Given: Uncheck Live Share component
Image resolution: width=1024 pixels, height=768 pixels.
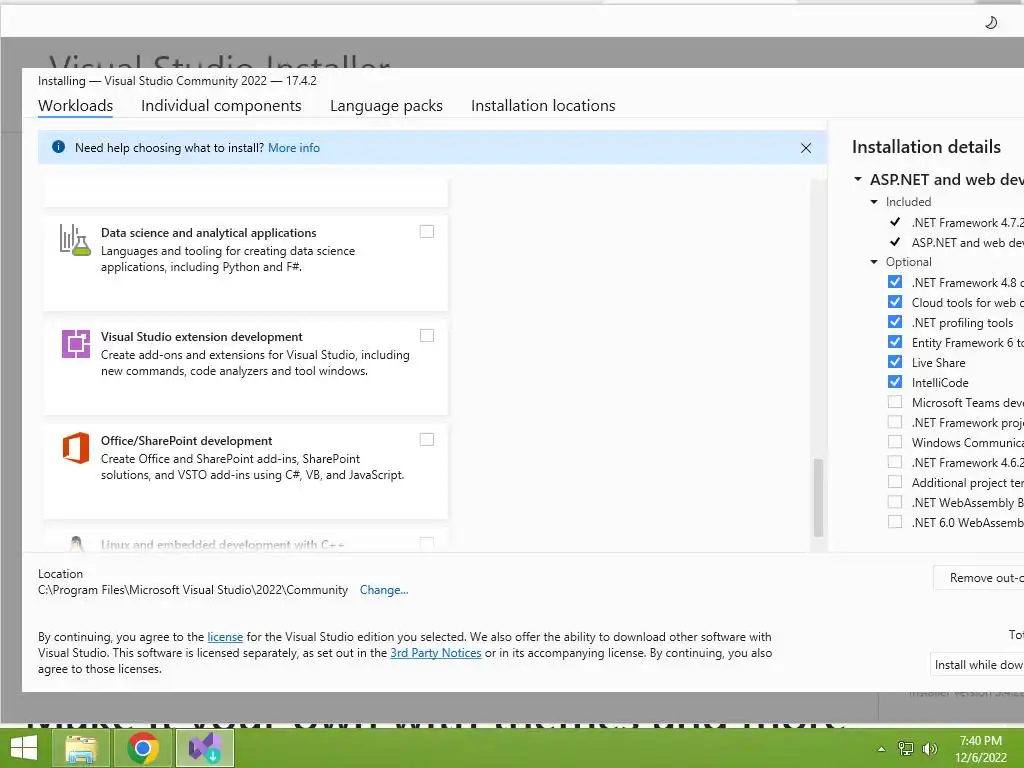Looking at the screenshot, I should tap(895, 362).
